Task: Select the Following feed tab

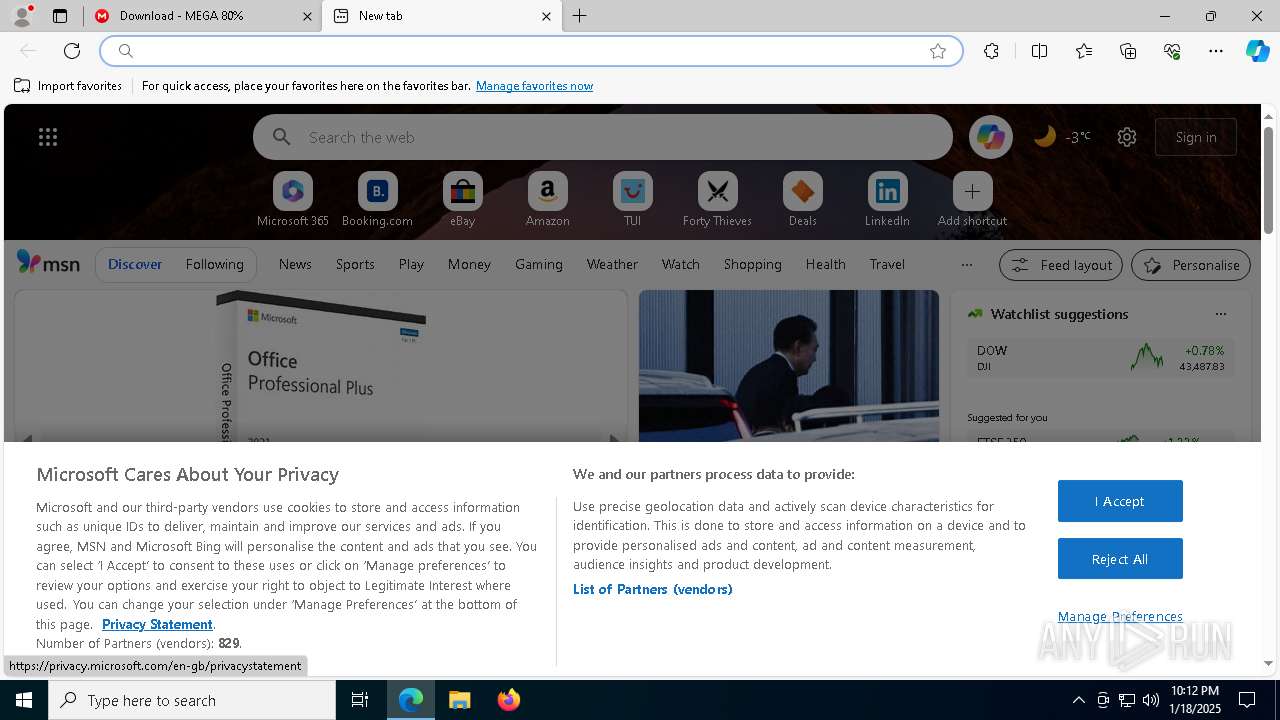Action: tap(215, 265)
